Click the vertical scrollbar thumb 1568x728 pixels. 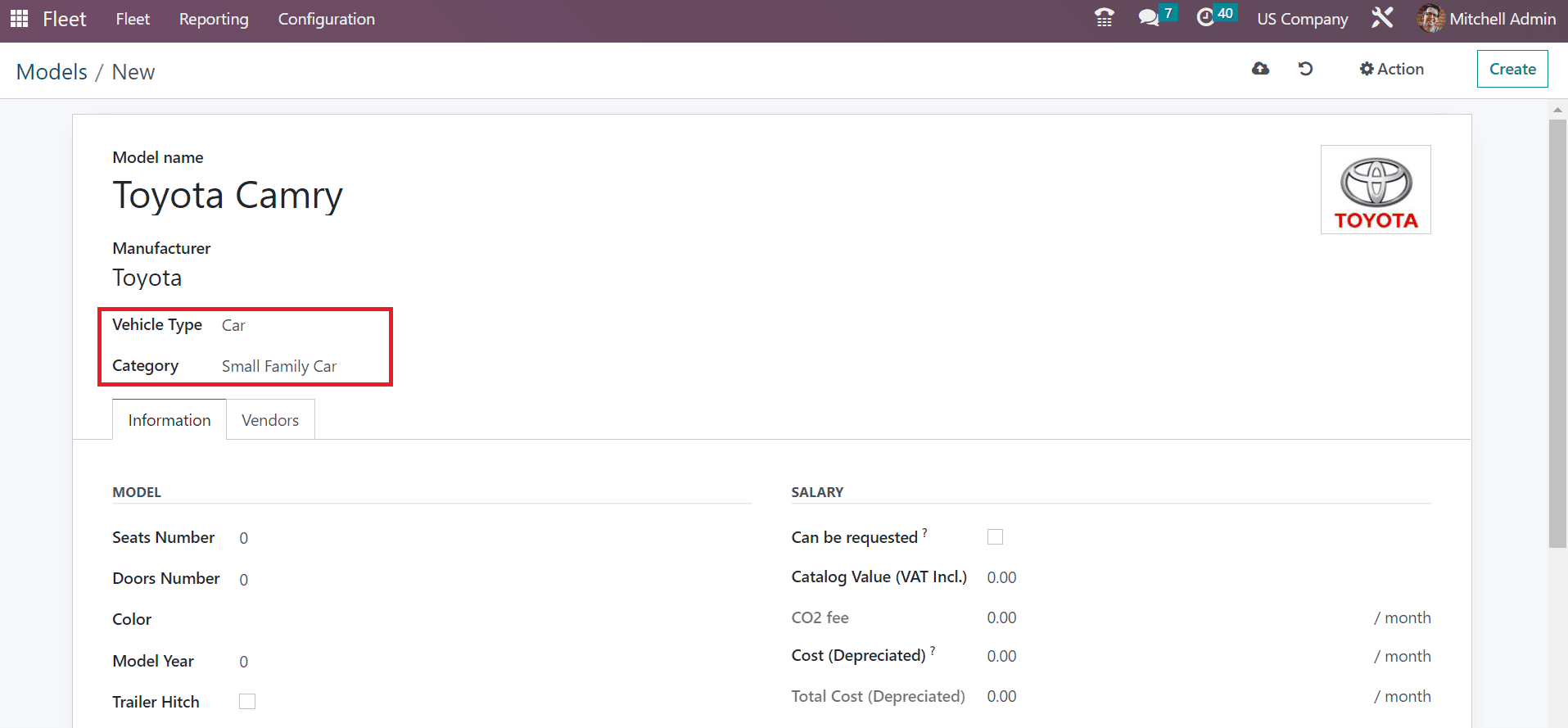point(1557,333)
